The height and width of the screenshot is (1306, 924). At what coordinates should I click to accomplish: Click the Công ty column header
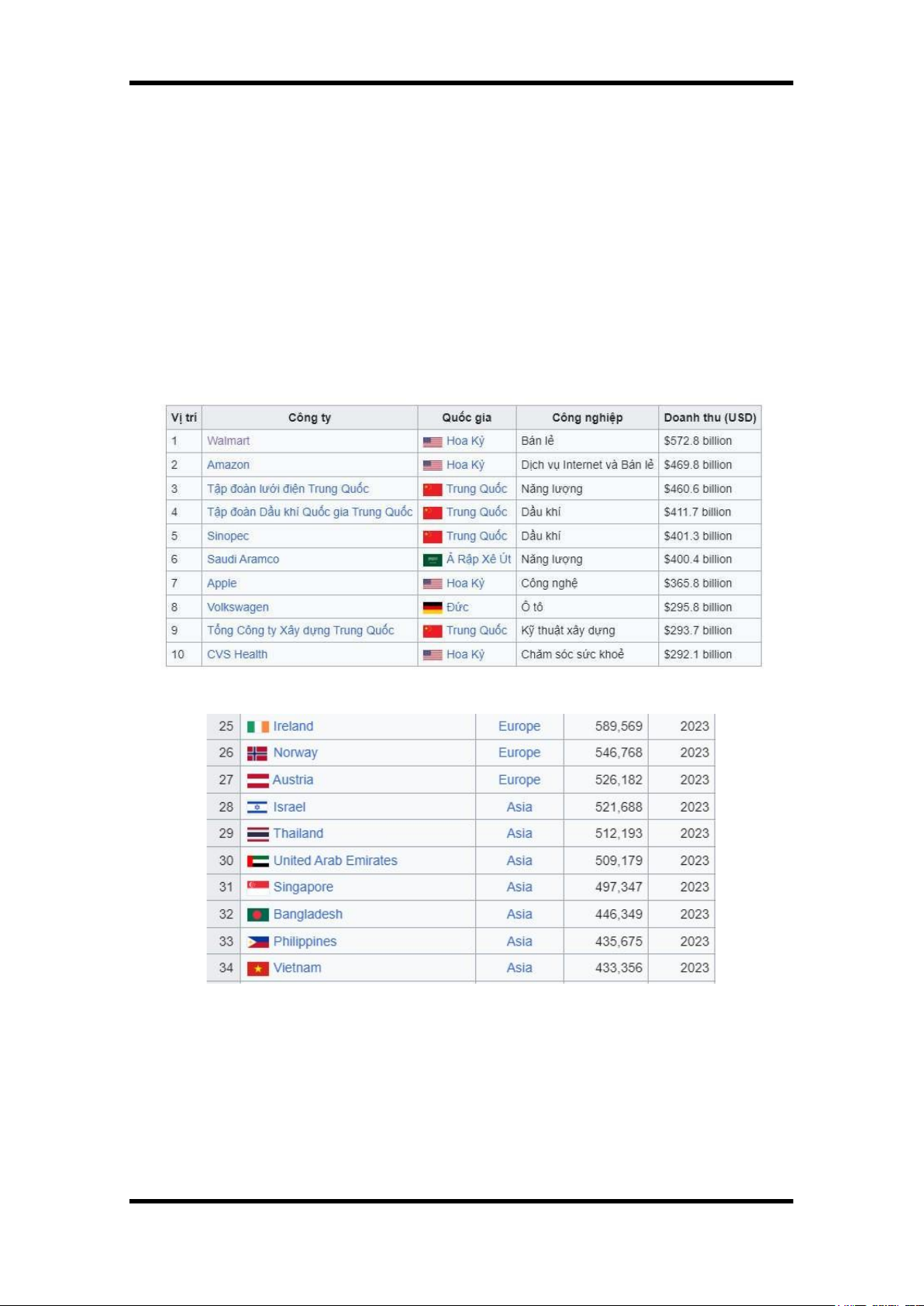pyautogui.click(x=309, y=418)
